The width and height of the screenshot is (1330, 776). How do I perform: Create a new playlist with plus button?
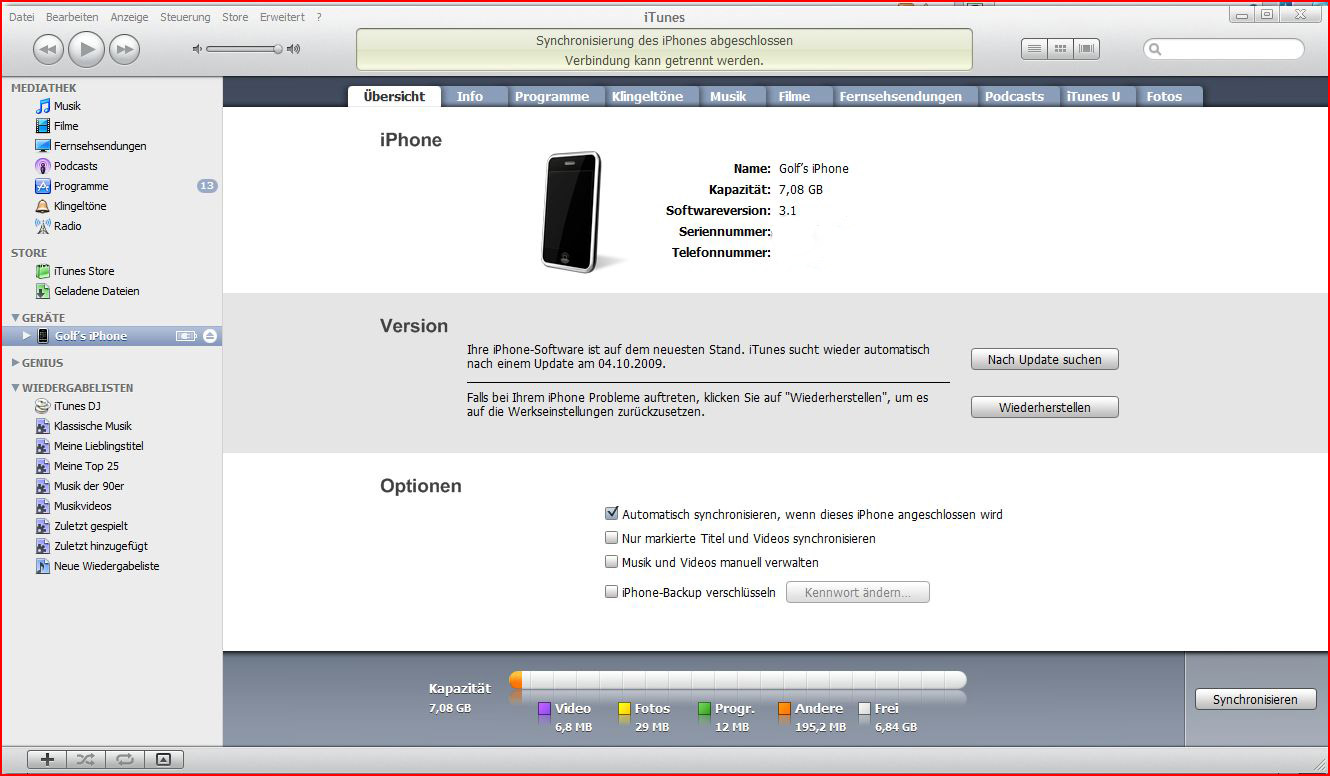coord(47,759)
